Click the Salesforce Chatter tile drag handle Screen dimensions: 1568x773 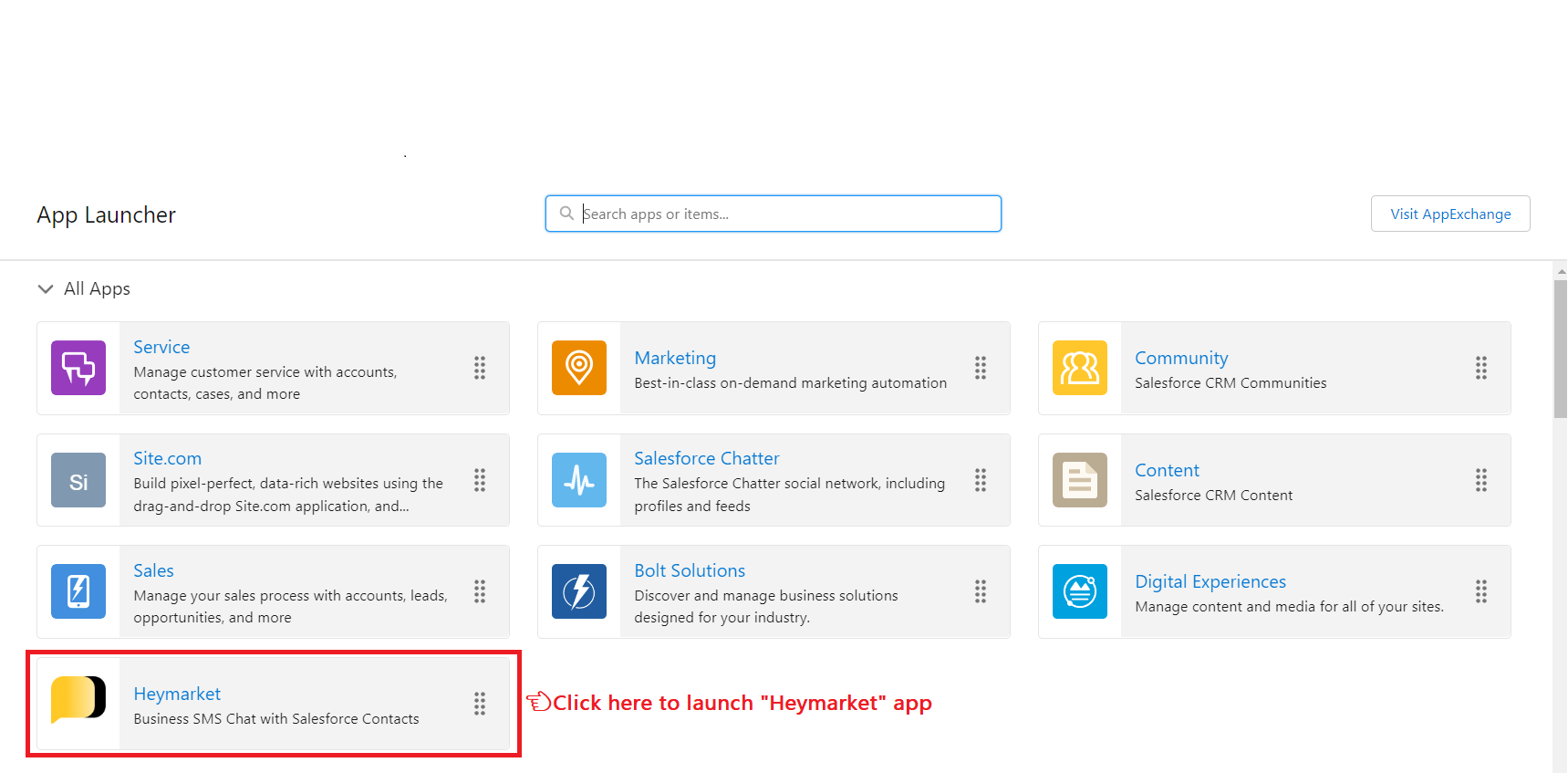(x=981, y=480)
